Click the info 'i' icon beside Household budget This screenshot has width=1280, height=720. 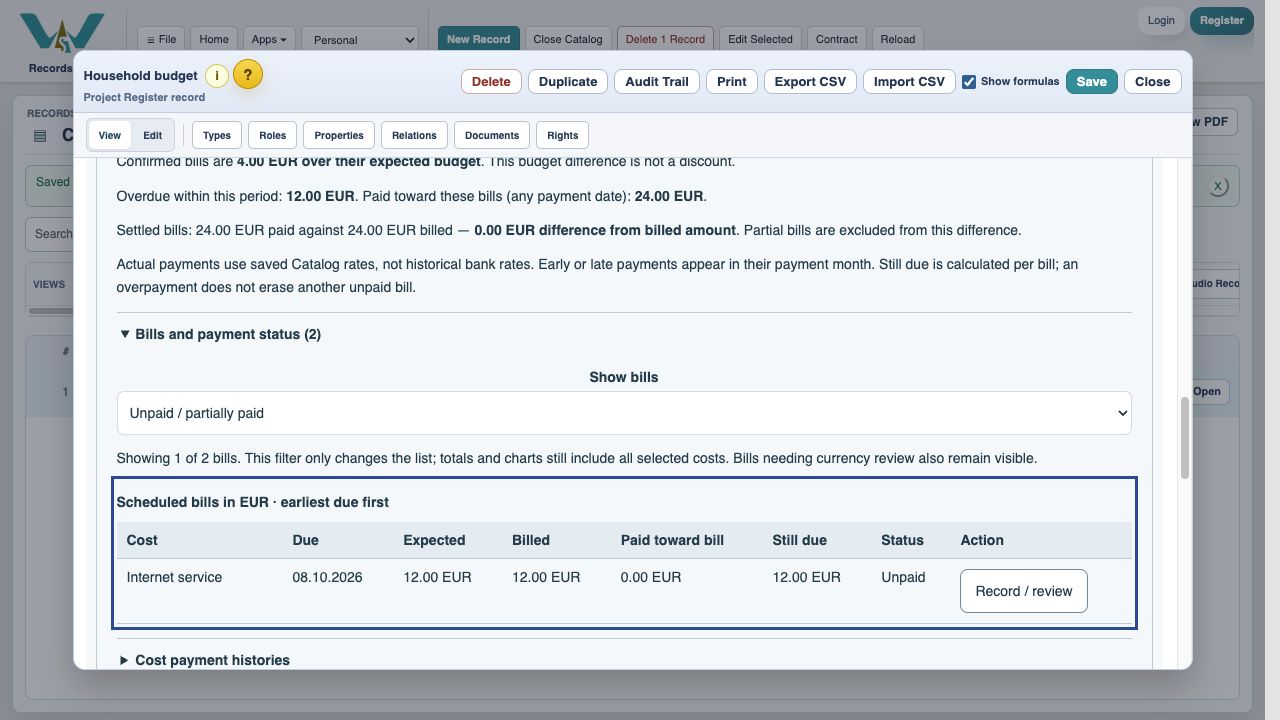[x=216, y=76]
